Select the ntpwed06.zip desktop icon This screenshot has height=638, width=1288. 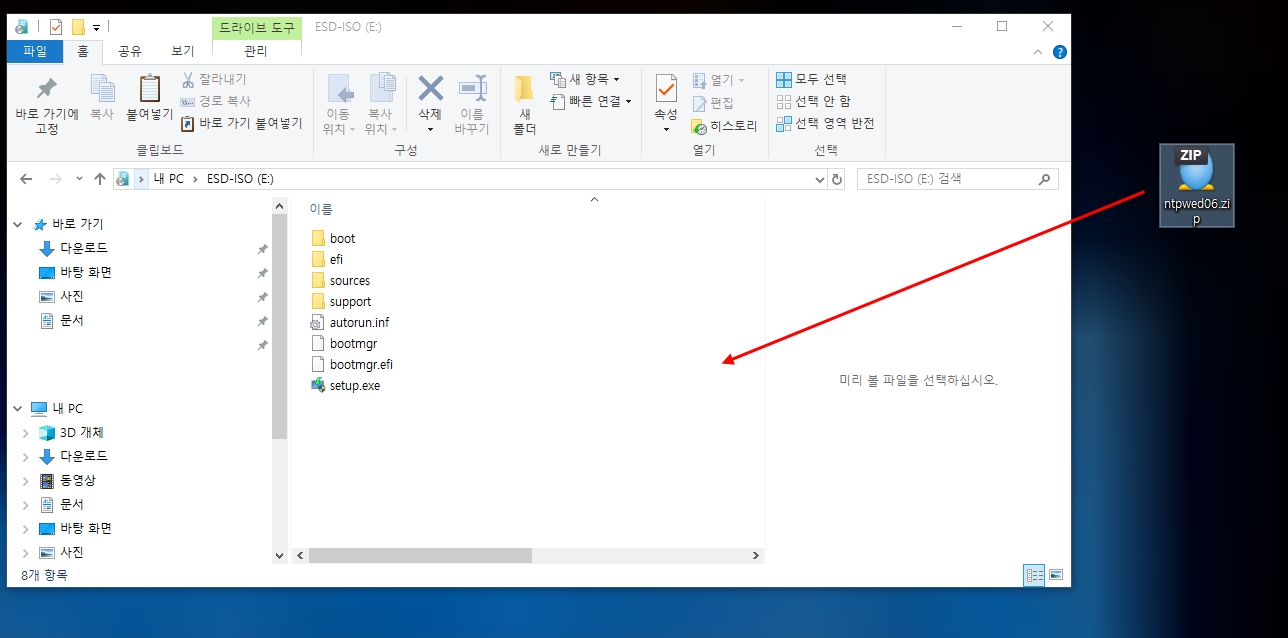[1196, 185]
